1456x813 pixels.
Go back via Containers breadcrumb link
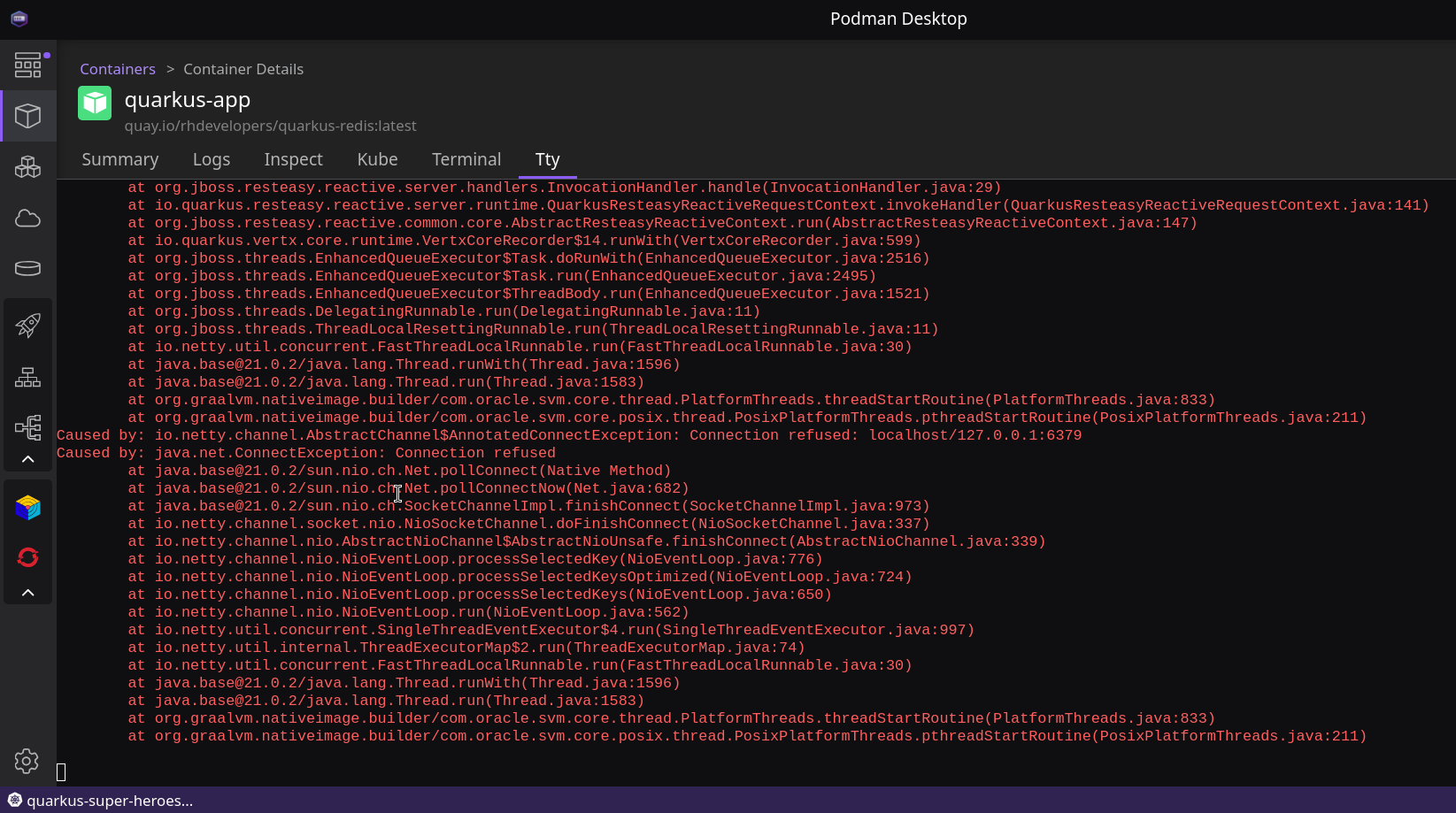pos(118,69)
